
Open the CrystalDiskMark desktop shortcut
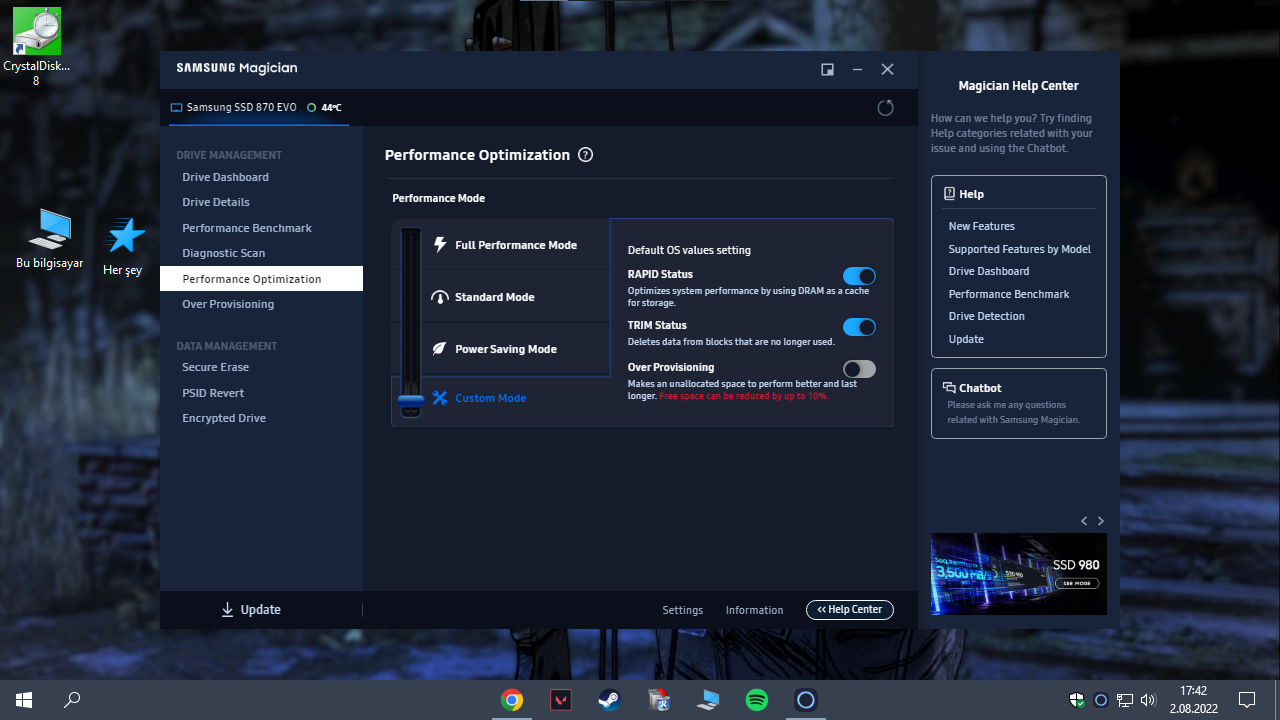37,46
